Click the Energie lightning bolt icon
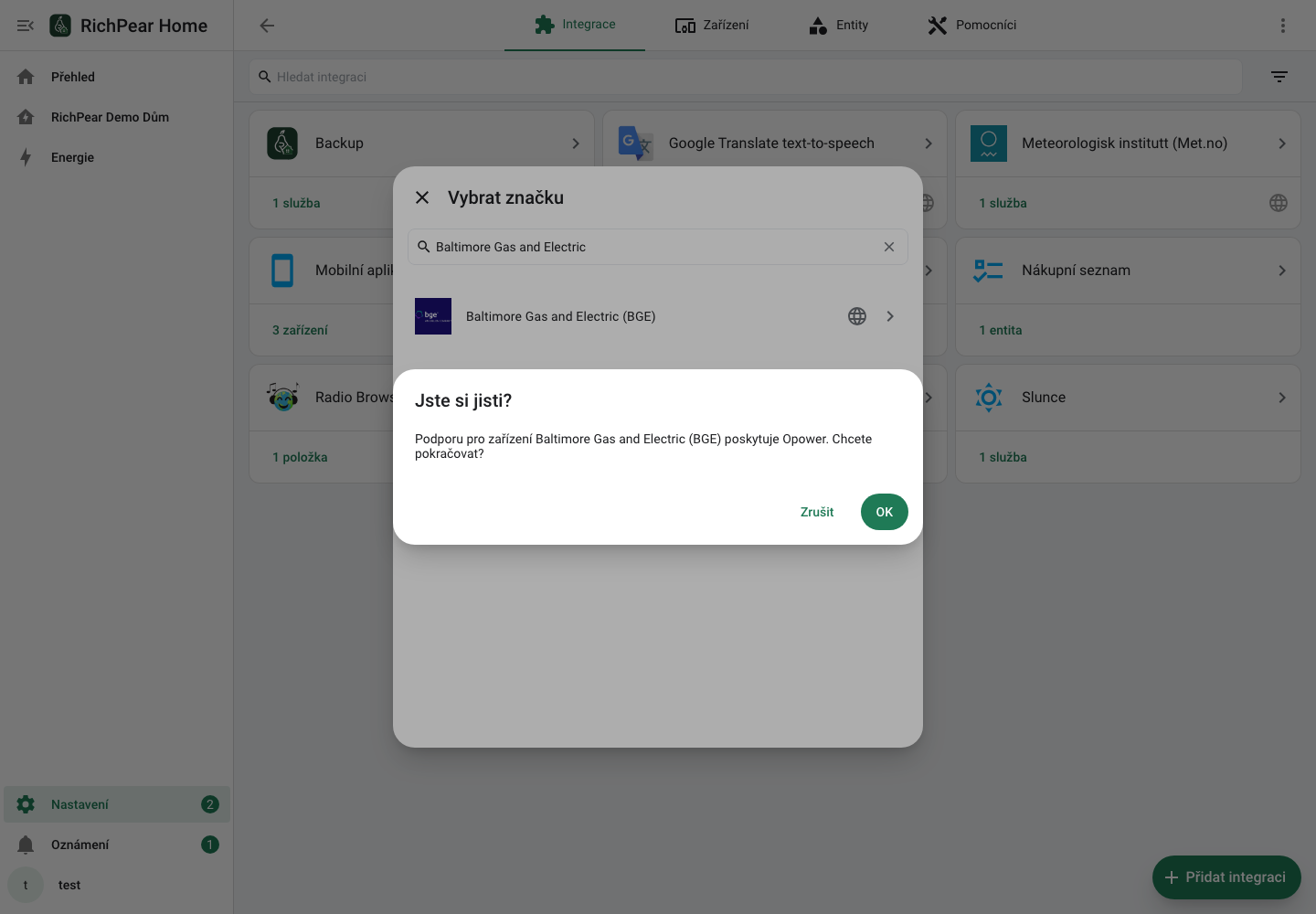 [26, 157]
